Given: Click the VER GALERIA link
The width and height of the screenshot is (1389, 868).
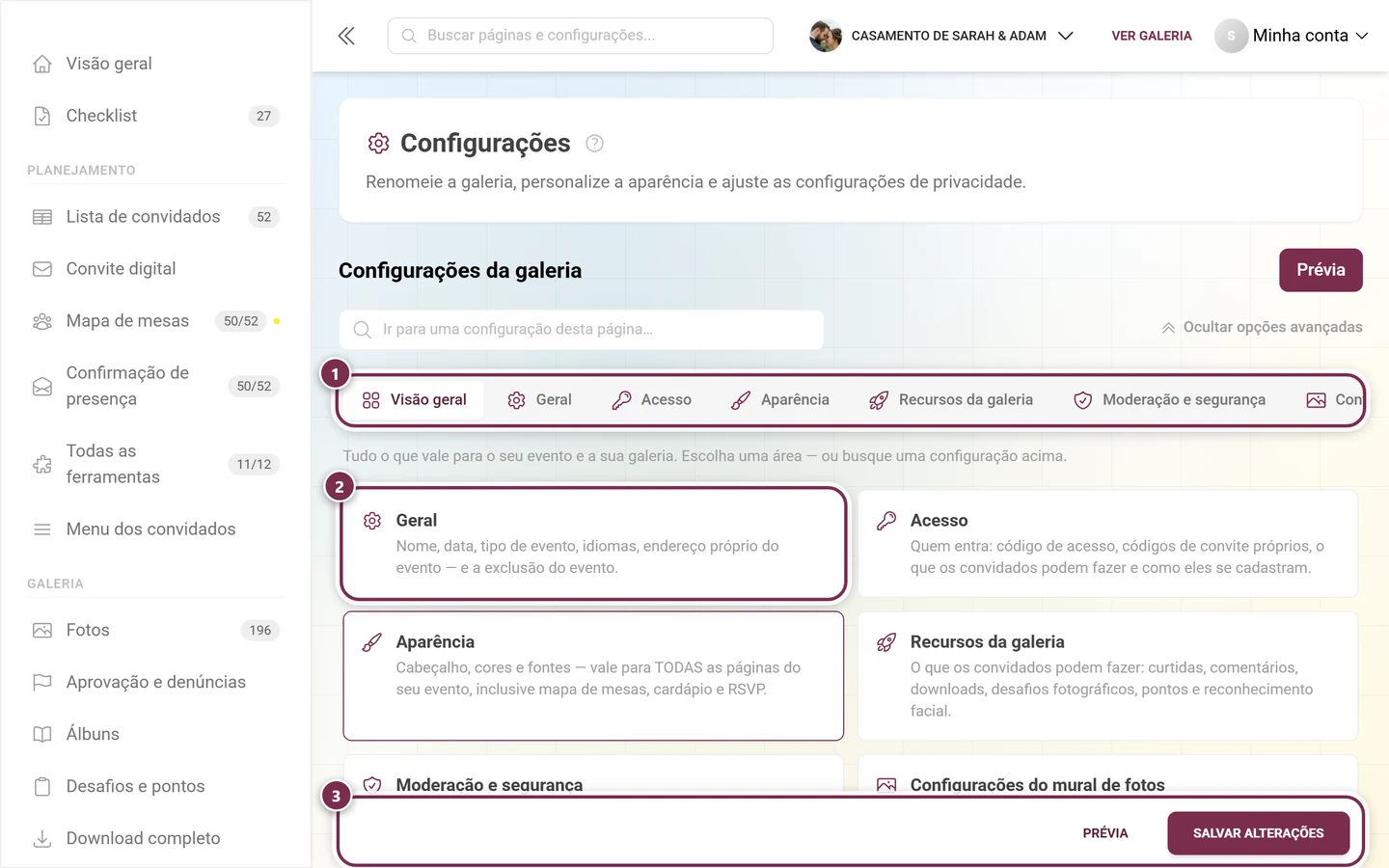Looking at the screenshot, I should tap(1152, 36).
